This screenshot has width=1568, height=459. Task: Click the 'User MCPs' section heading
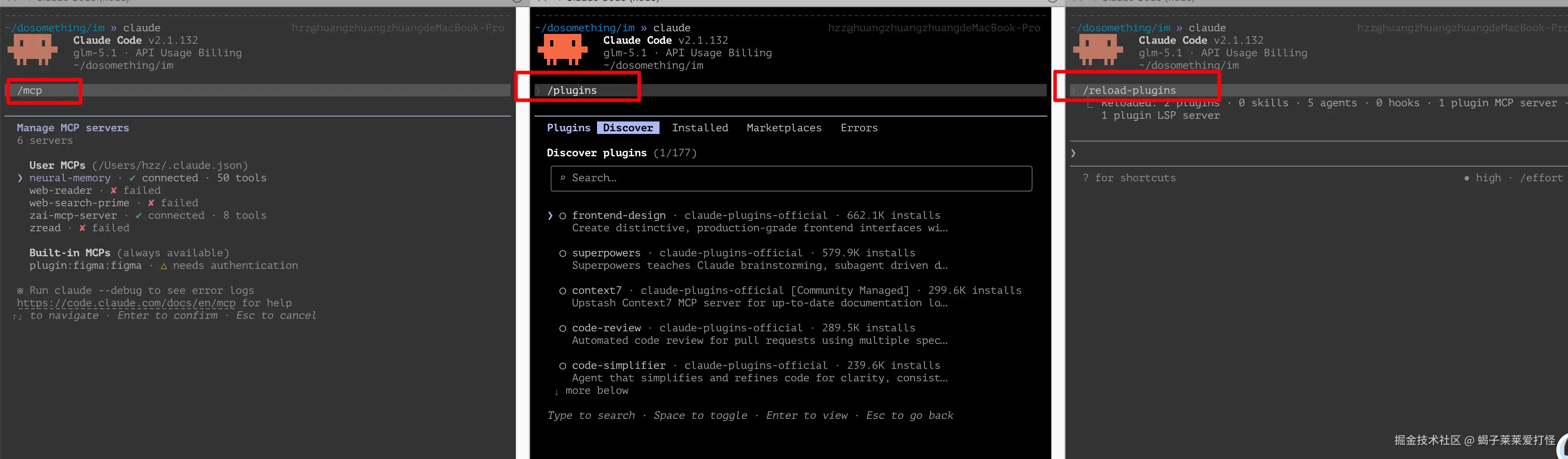57,166
